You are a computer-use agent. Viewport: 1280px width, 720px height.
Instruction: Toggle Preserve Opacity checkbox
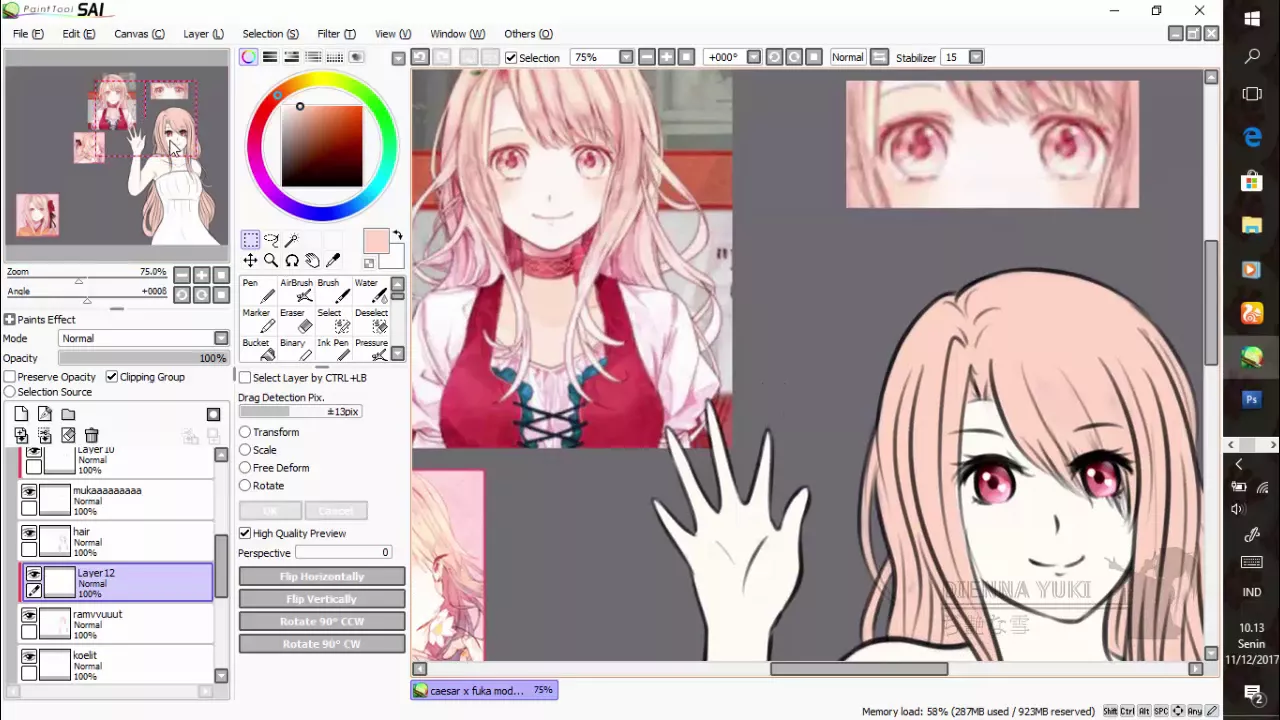click(x=10, y=377)
